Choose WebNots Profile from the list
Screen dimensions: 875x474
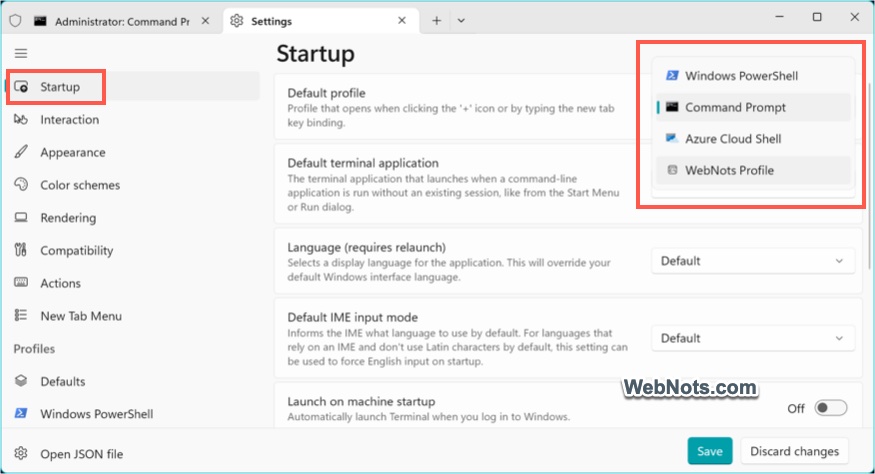pos(753,170)
